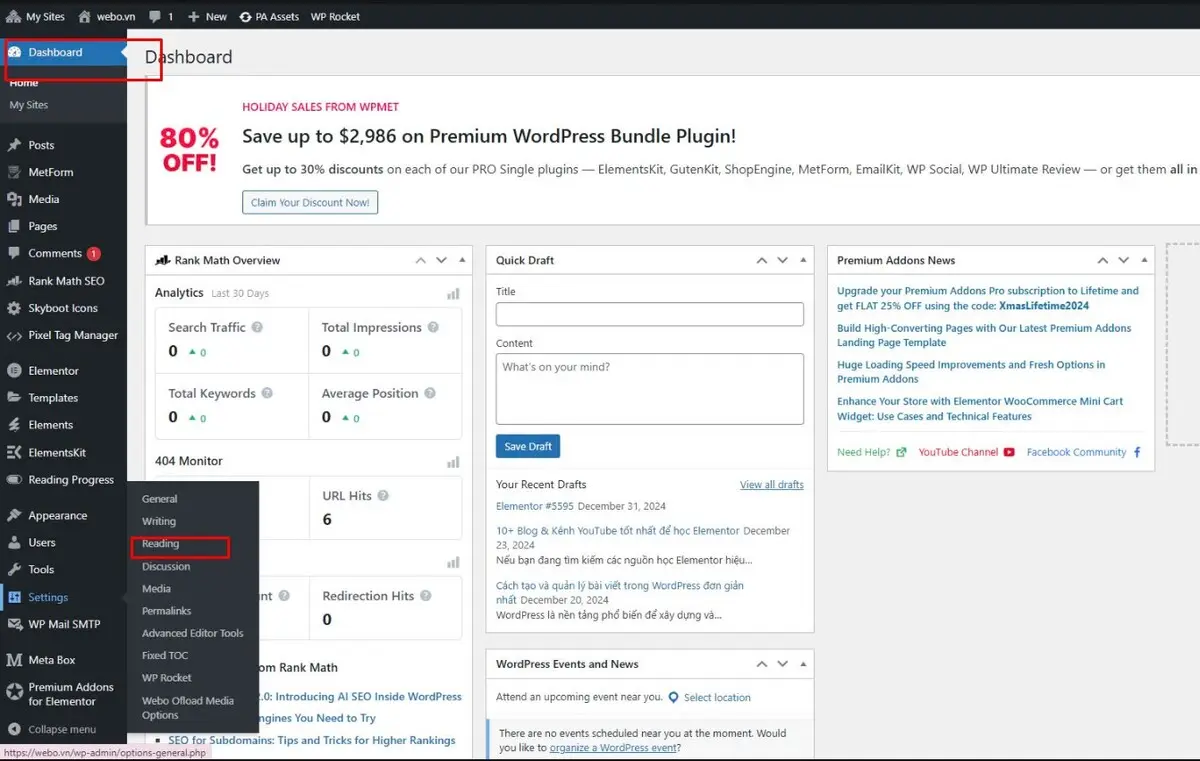Open General settings submenu item
The height and width of the screenshot is (761, 1200).
[160, 499]
